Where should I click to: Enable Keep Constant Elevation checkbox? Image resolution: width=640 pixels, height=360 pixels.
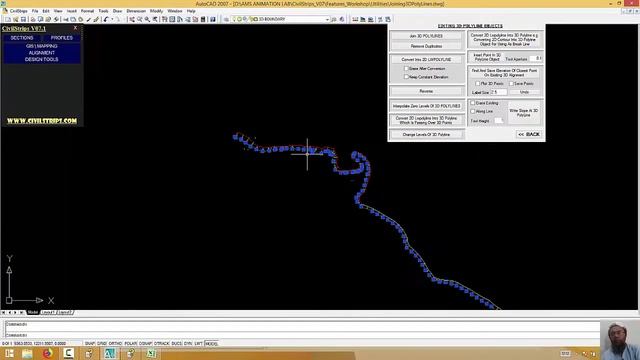click(x=406, y=77)
